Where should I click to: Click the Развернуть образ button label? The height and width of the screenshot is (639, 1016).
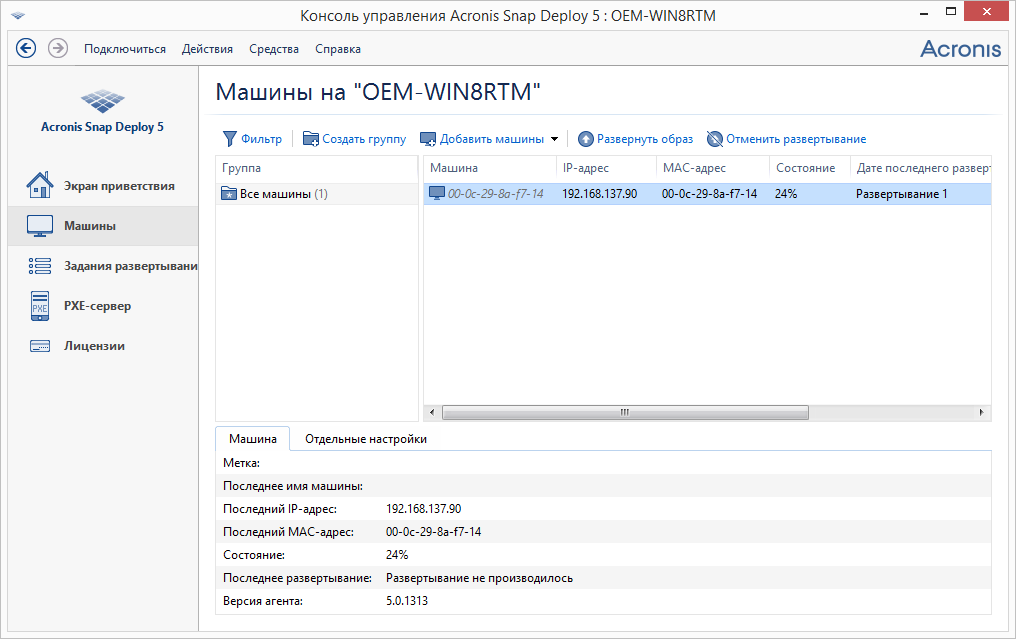[645, 139]
